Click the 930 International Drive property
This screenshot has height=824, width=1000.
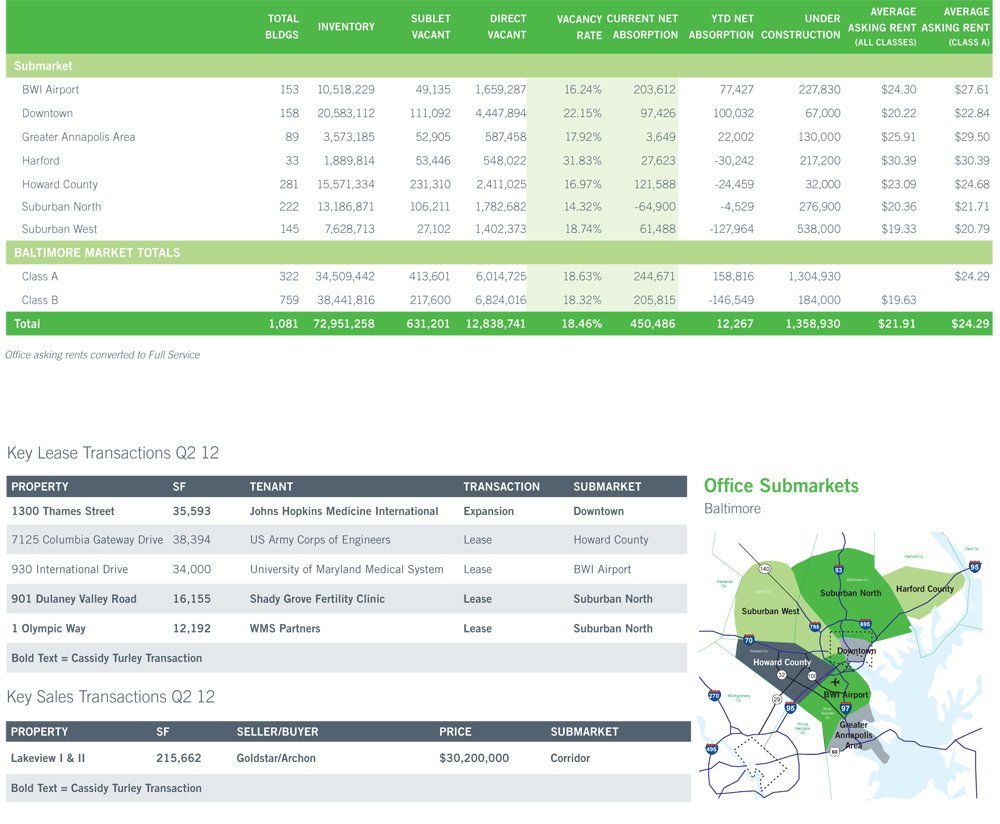(x=70, y=570)
